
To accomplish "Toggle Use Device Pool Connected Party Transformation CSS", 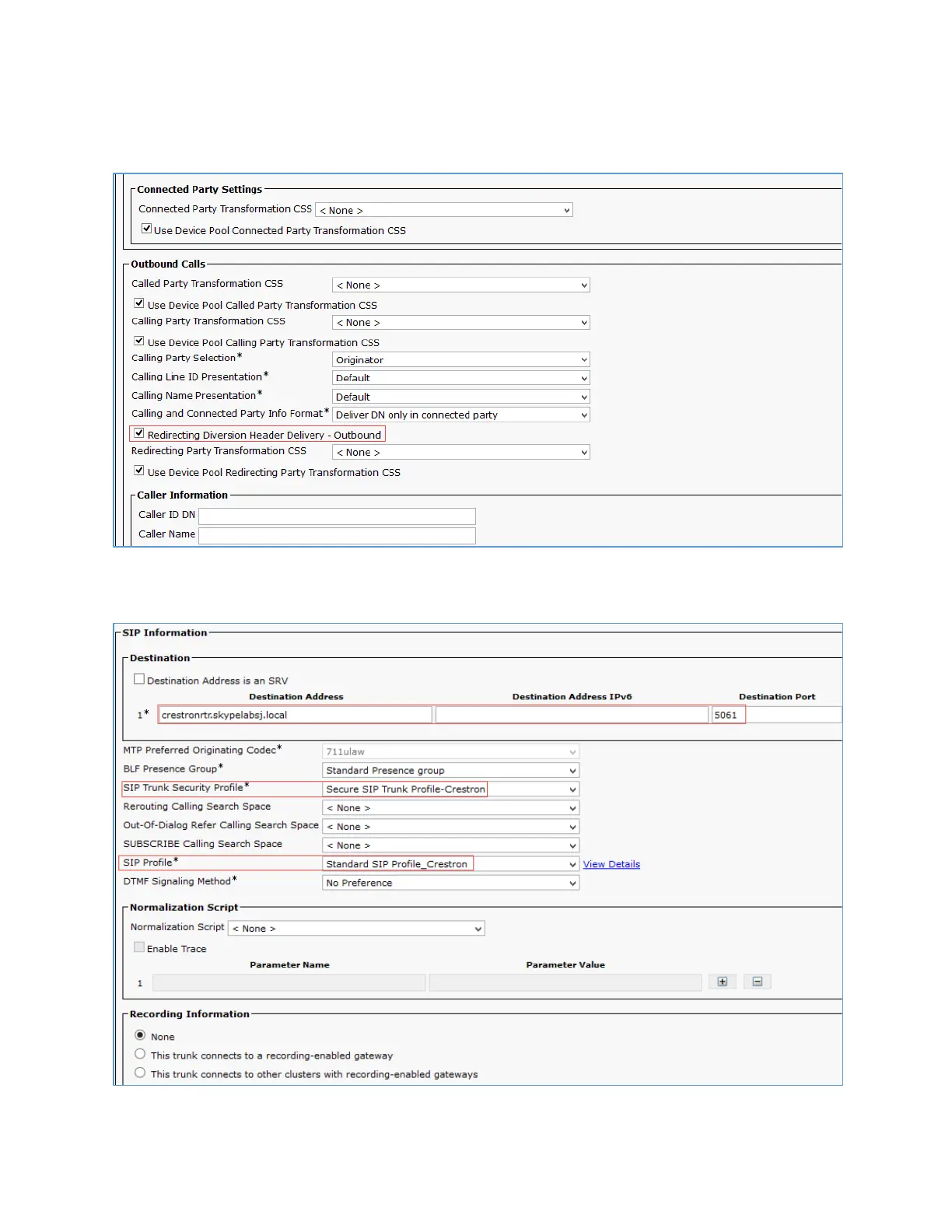I will (x=146, y=229).
